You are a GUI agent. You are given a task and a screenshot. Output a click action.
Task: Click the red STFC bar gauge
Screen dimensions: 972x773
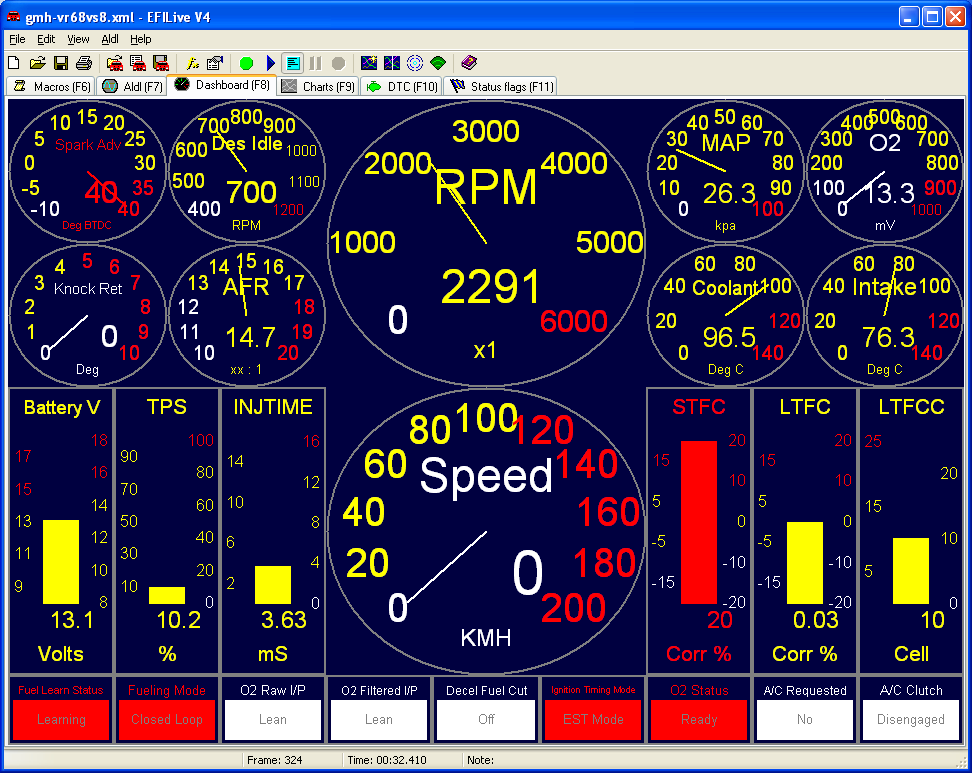click(699, 522)
